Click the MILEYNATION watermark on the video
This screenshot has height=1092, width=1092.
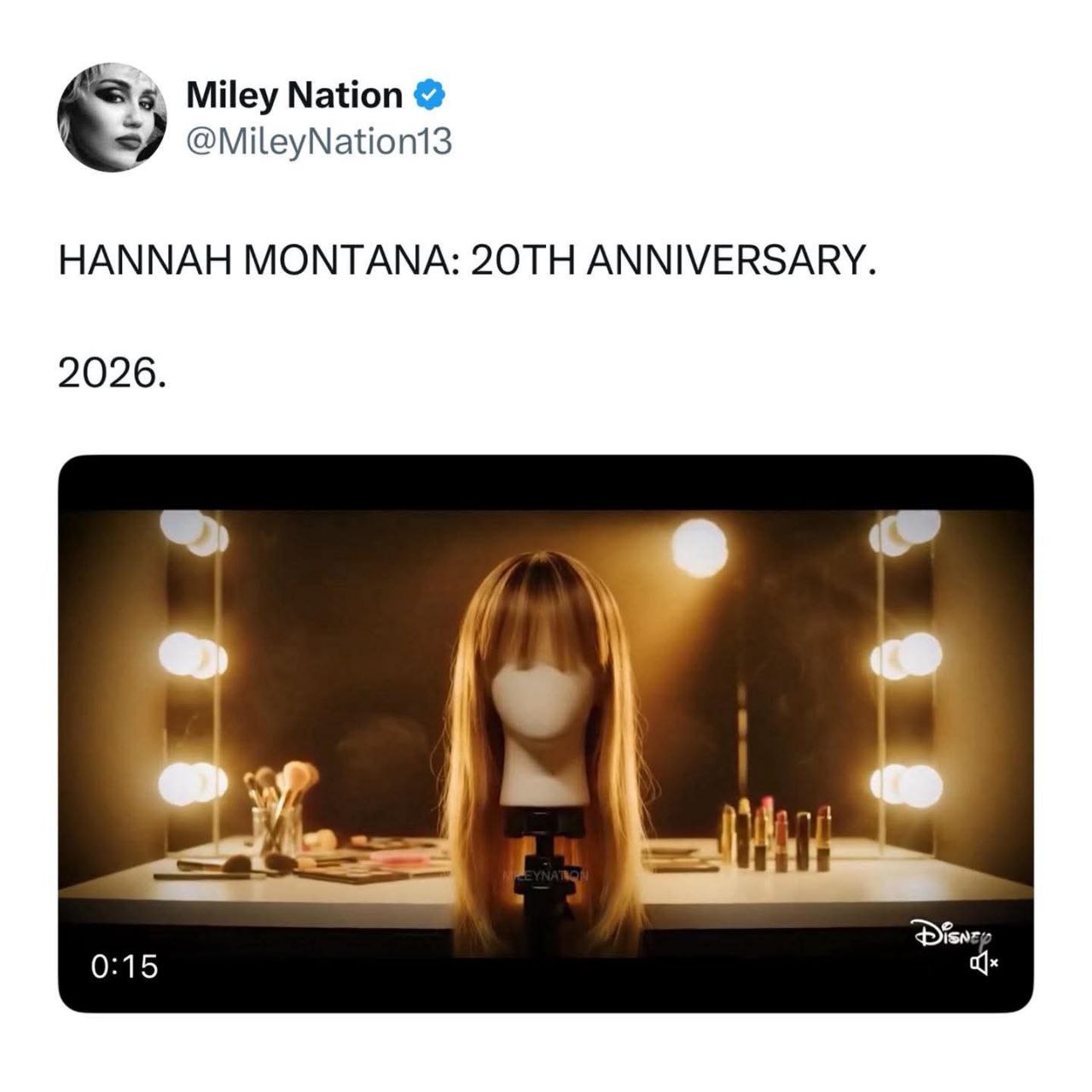[x=546, y=876]
